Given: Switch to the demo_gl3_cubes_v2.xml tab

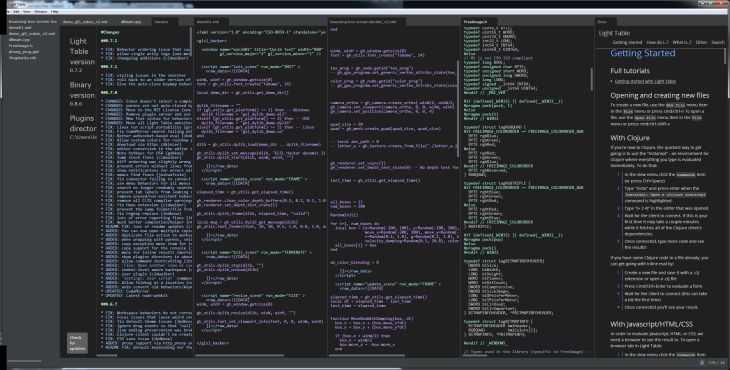Looking at the screenshot, I should [x=85, y=22].
